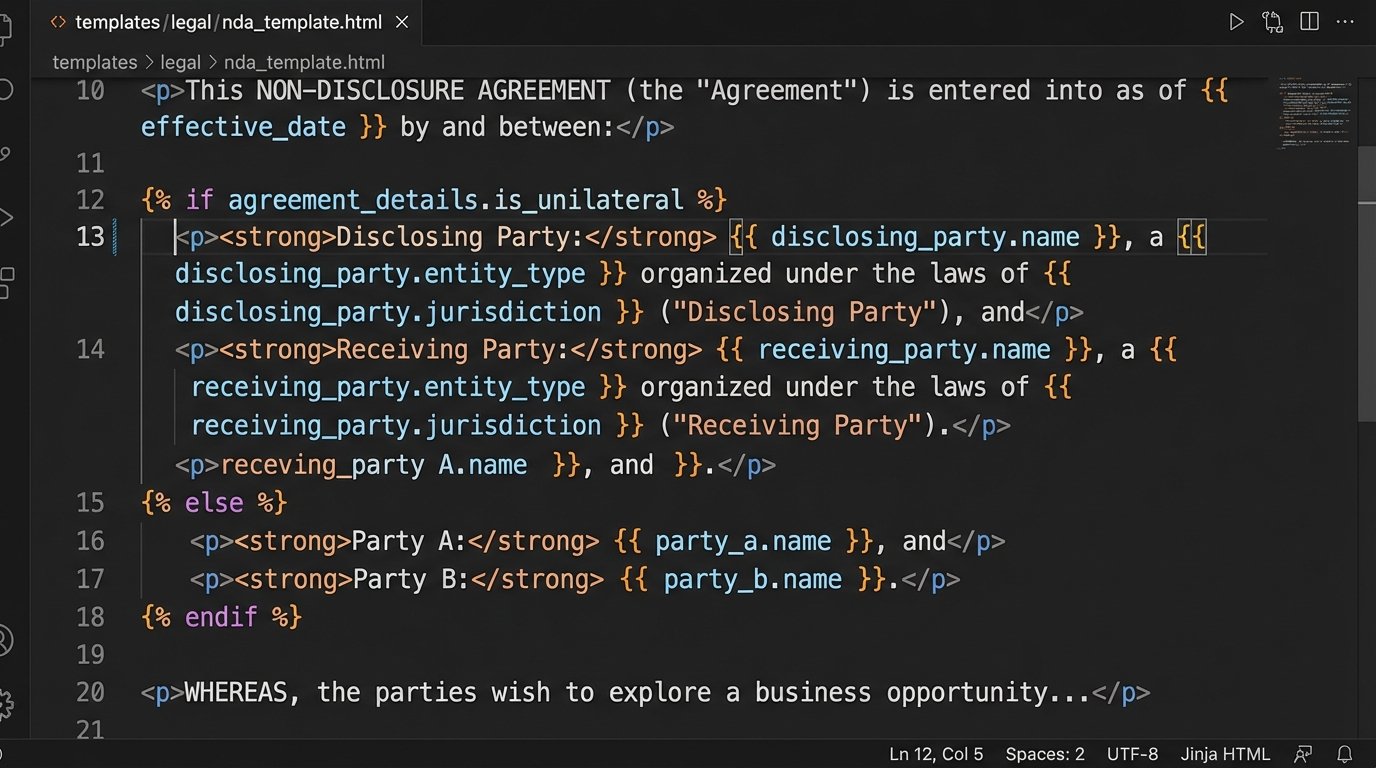The width and height of the screenshot is (1376, 768).
Task: Open changes with the compare icon
Action: coord(1272,21)
